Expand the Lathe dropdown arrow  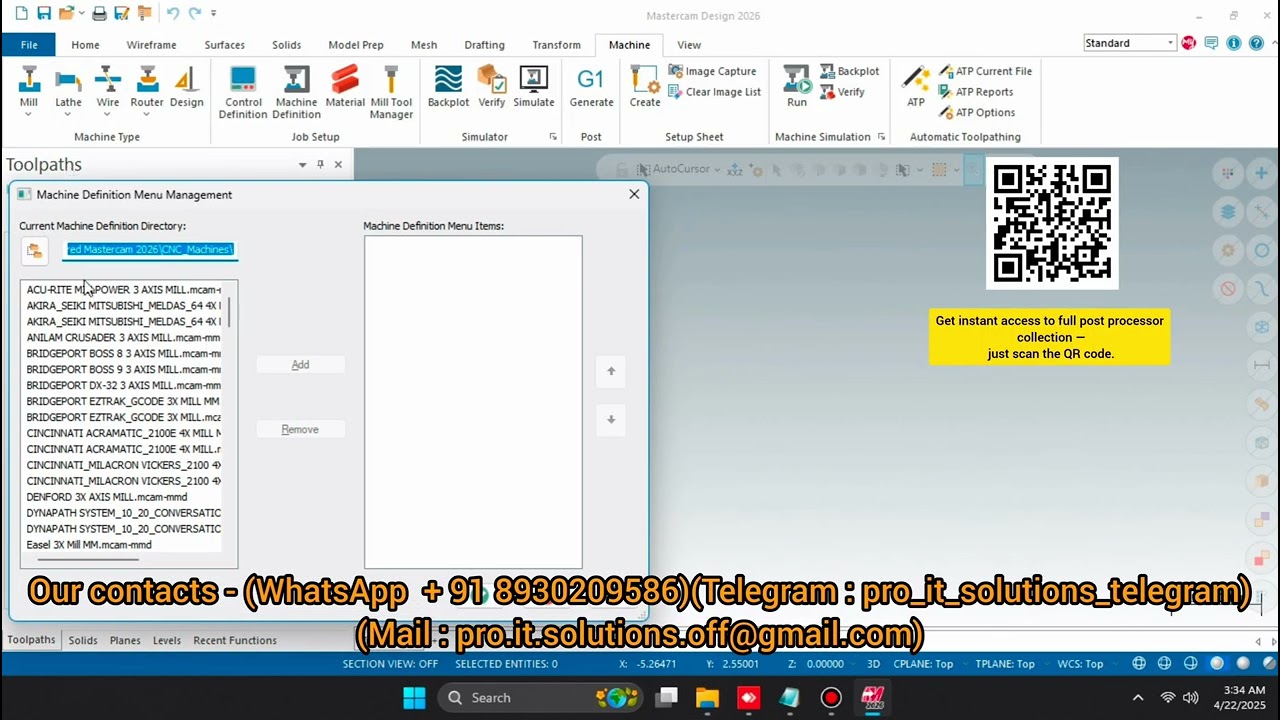pos(68,114)
